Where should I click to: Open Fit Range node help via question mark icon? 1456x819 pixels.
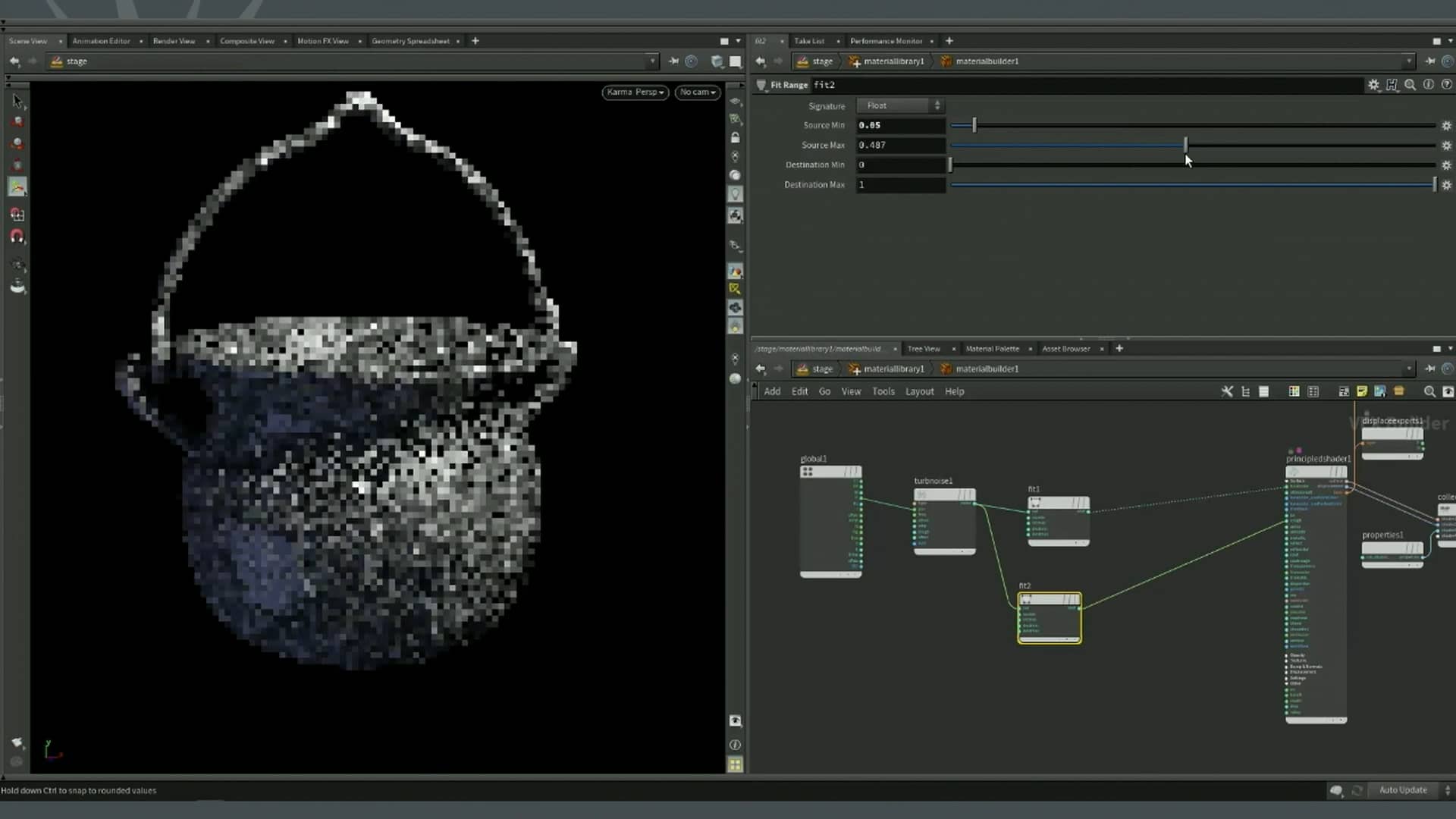coord(1448,85)
